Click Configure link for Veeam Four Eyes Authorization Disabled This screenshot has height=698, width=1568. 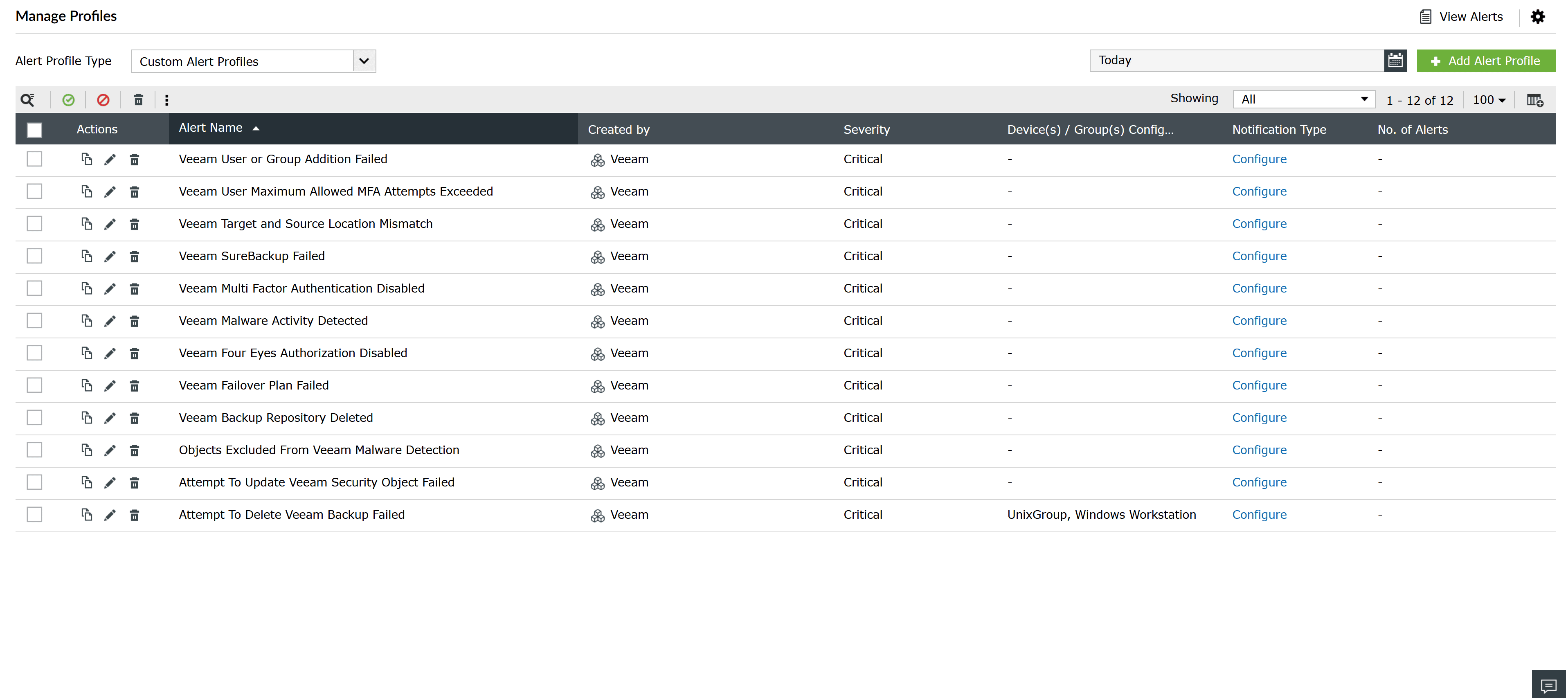[x=1259, y=353]
